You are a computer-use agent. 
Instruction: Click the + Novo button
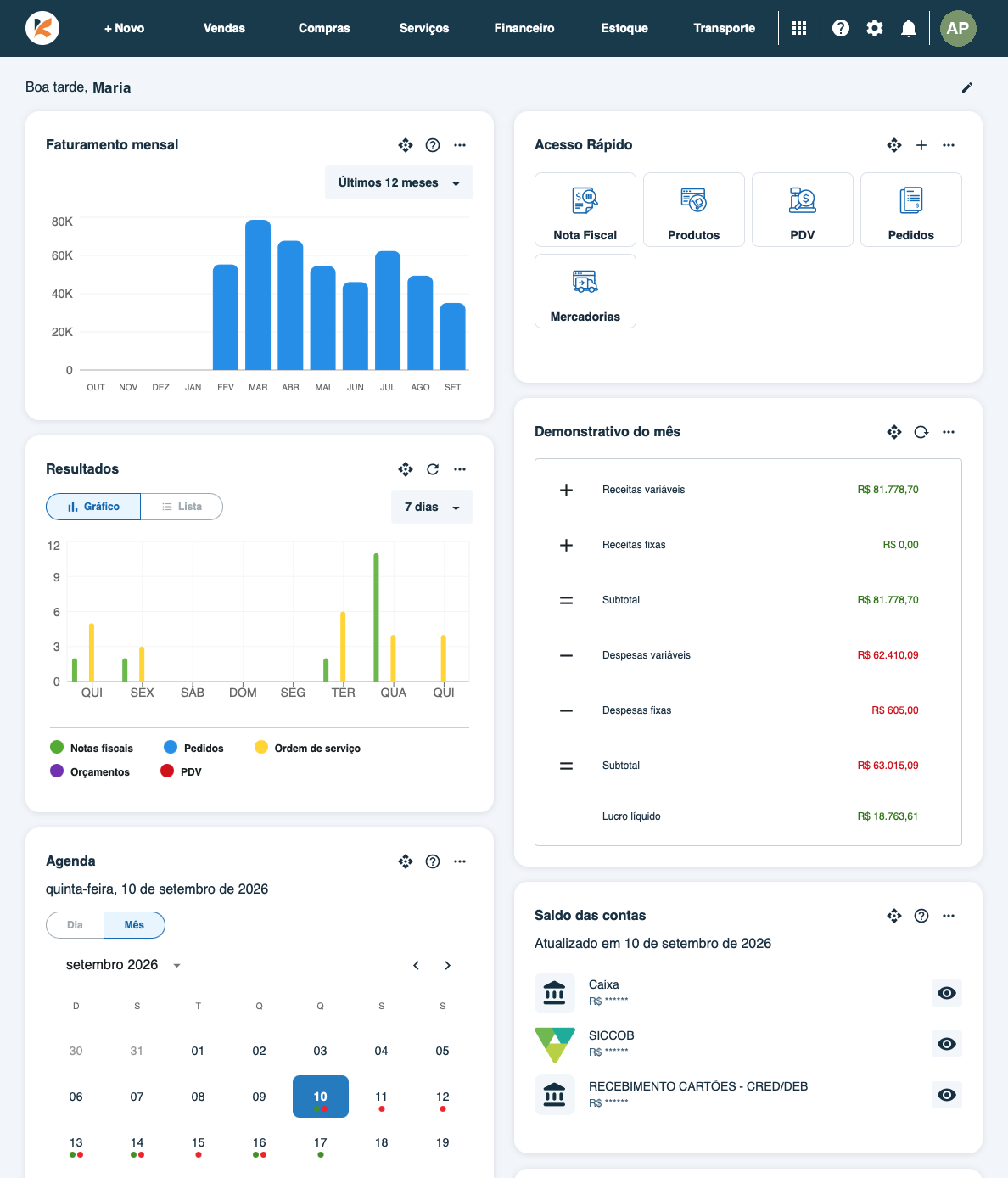click(125, 28)
